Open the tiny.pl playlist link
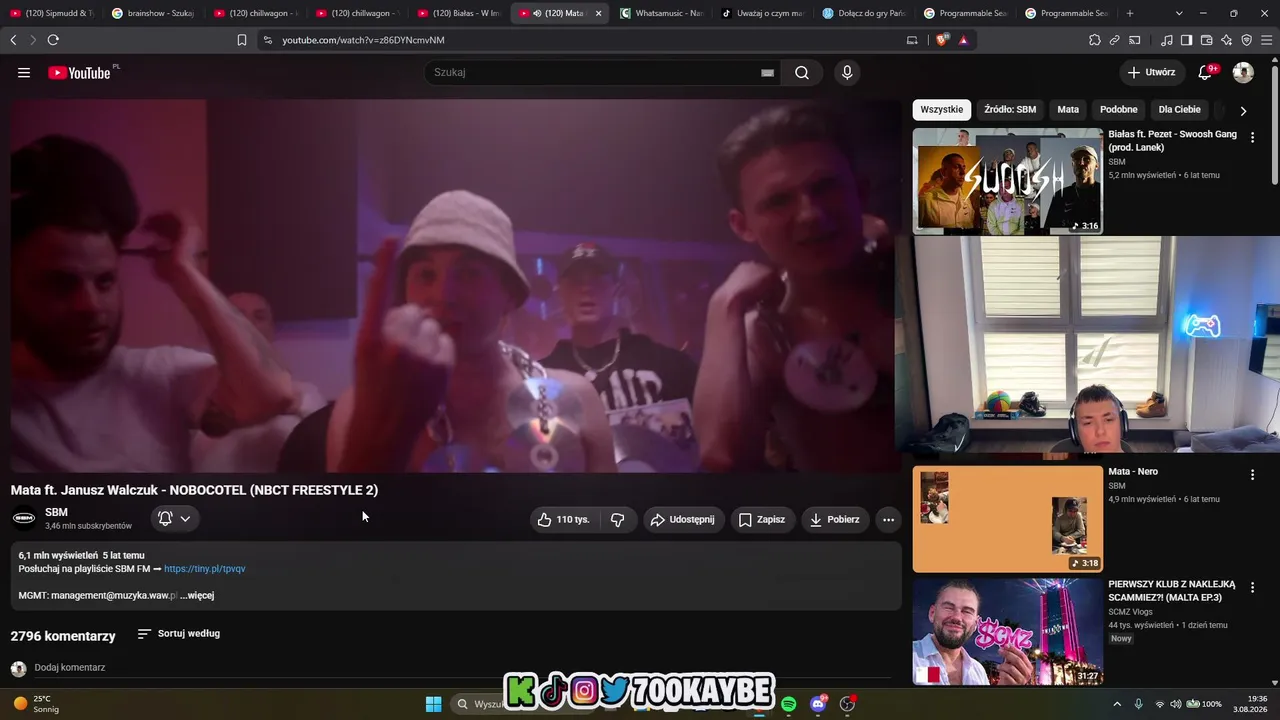The image size is (1280, 720). pos(205,569)
